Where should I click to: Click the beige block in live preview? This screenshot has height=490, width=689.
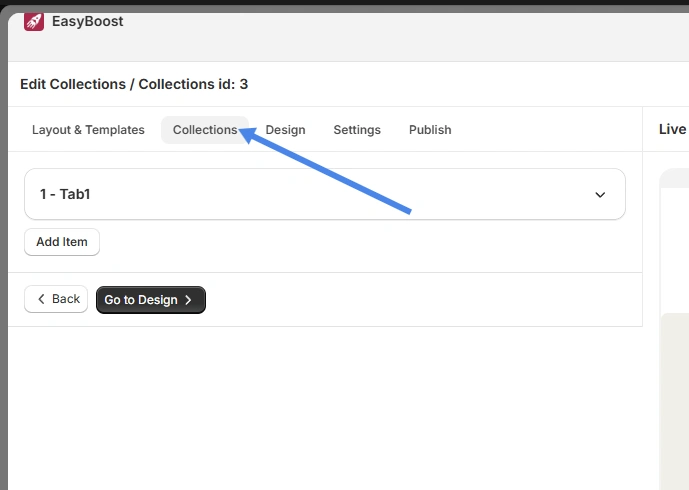tap(675, 400)
